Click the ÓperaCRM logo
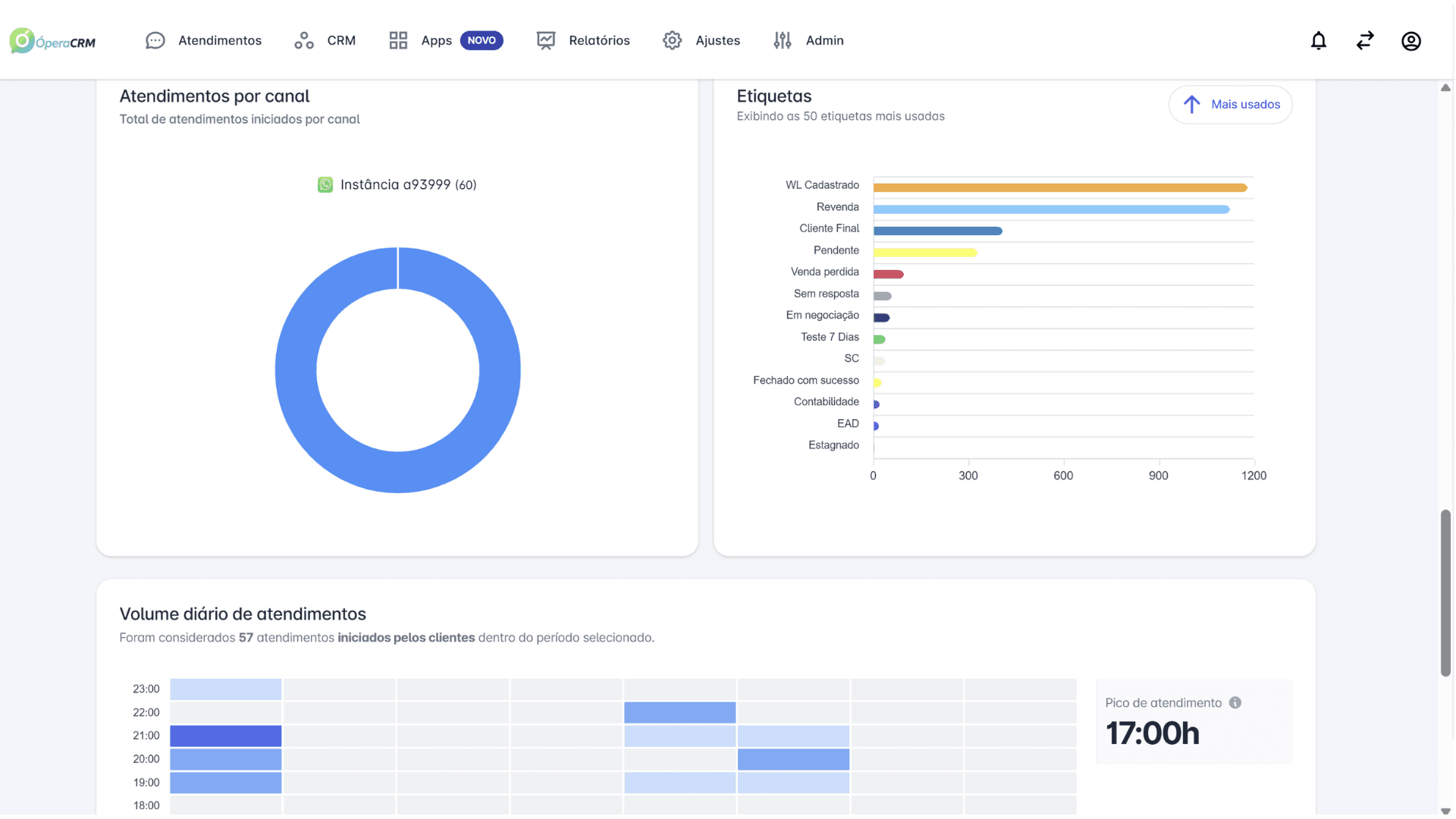Image resolution: width=1456 pixels, height=819 pixels. 52,41
